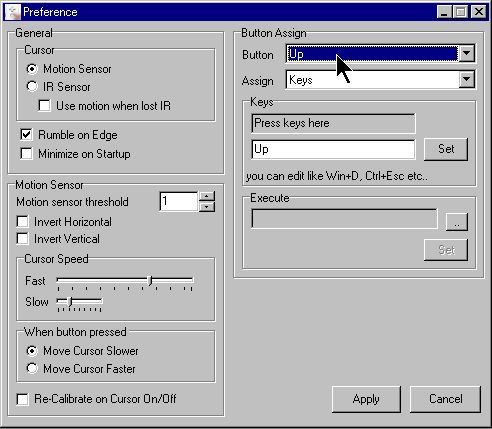Enable Use motion when lost IR
The image size is (492, 429).
coord(44,105)
